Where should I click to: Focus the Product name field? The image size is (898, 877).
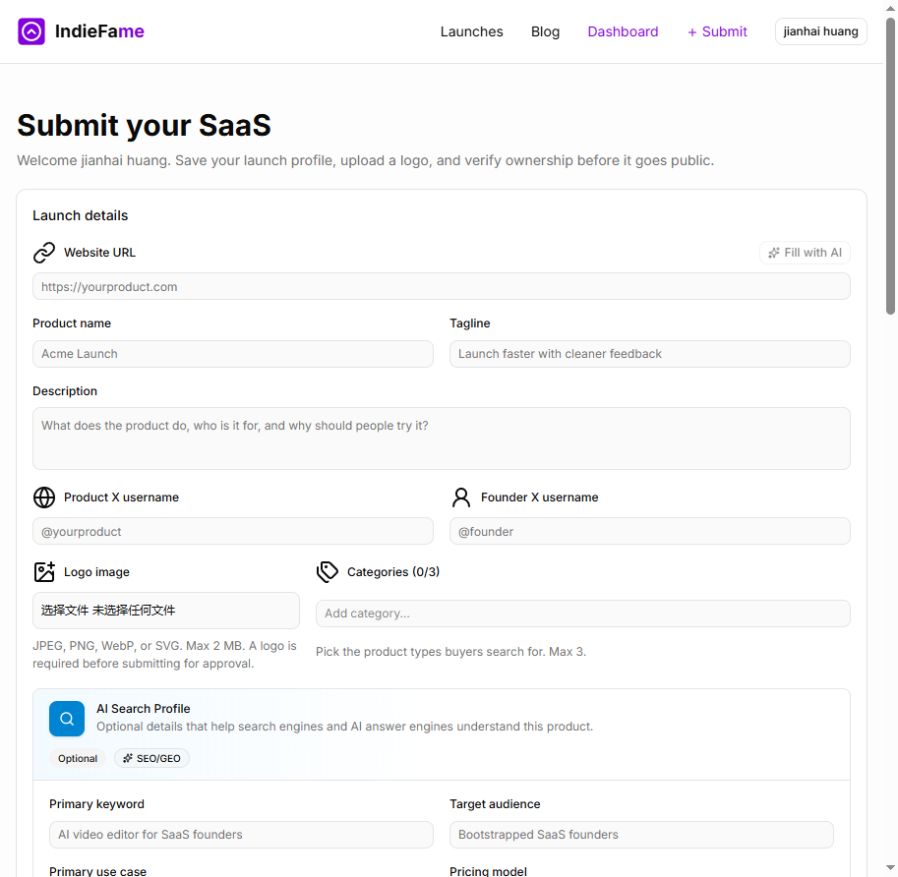pyautogui.click(x=233, y=354)
